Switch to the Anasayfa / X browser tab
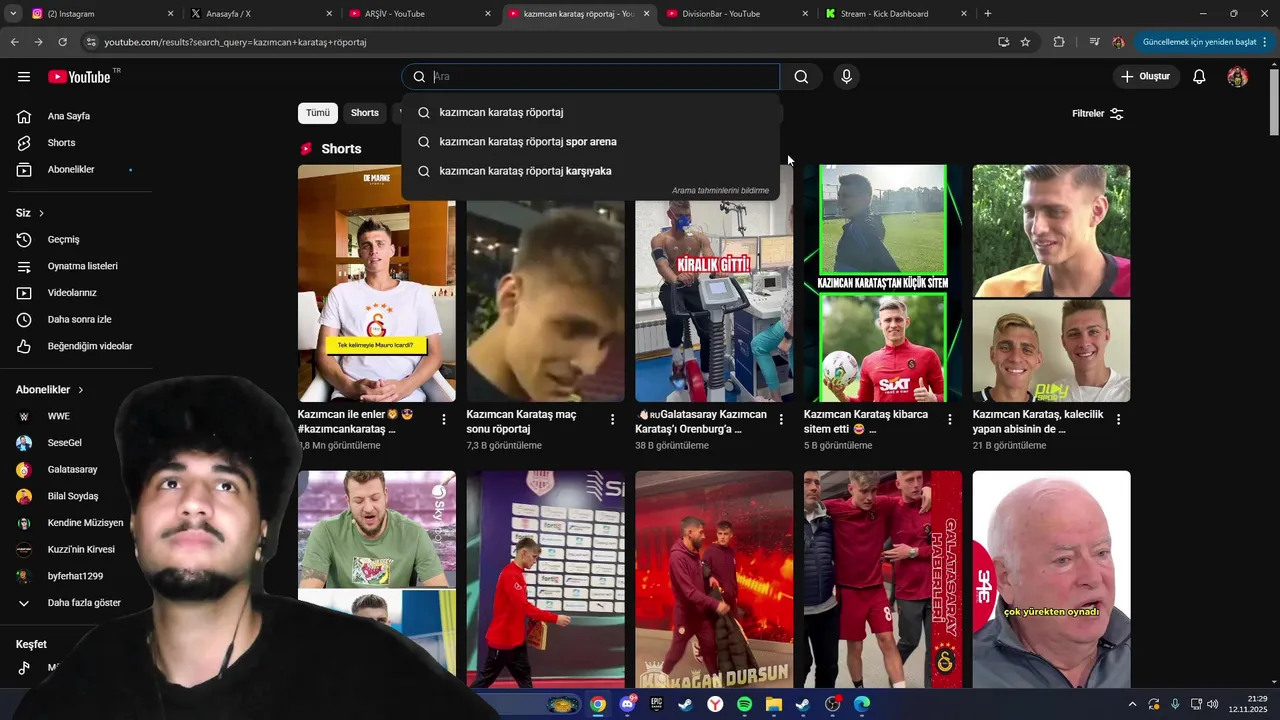 point(260,14)
